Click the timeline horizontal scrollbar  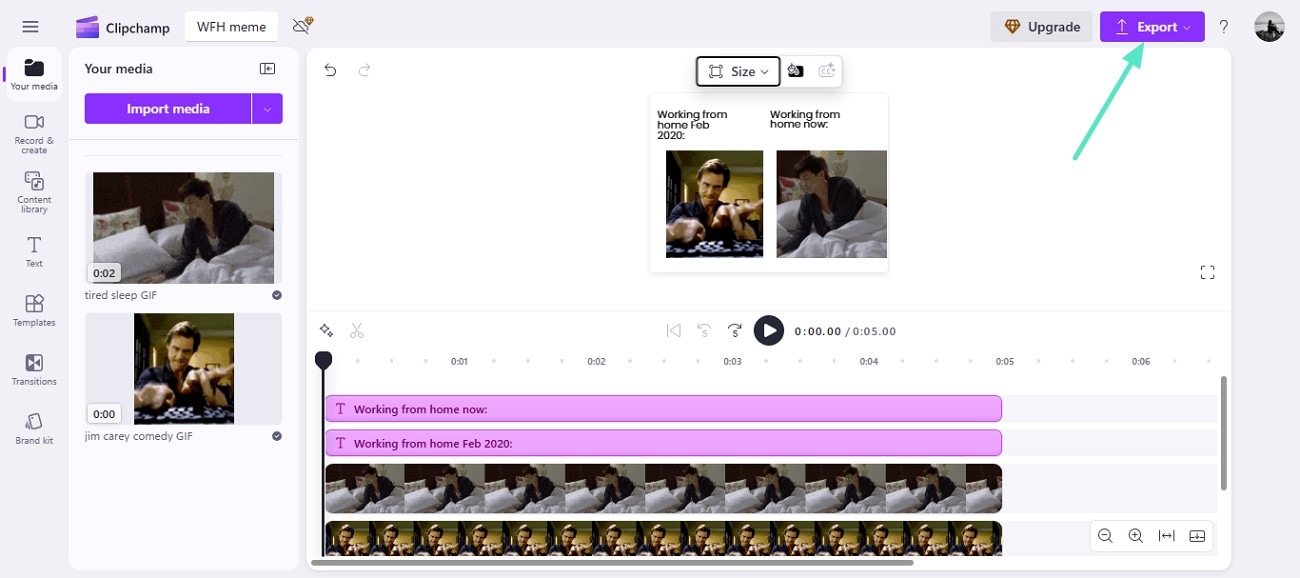click(612, 563)
